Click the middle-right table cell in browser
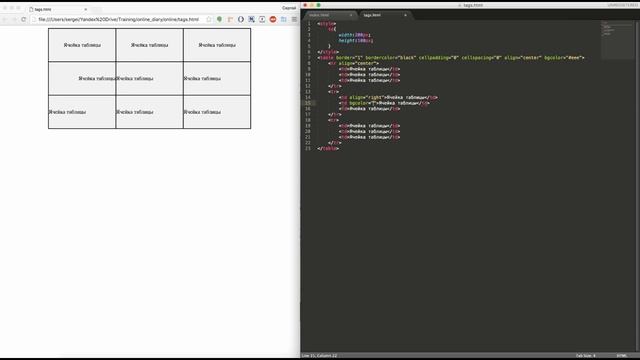 (x=217, y=78)
